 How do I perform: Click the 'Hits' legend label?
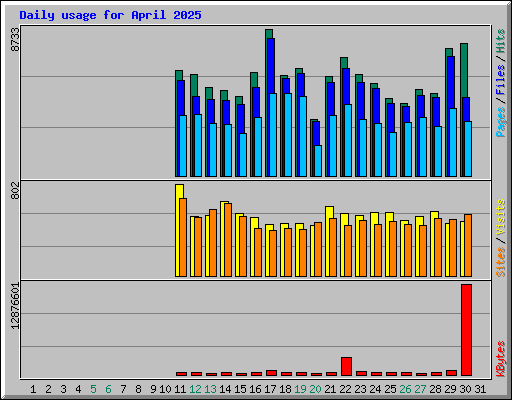pyautogui.click(x=500, y=41)
